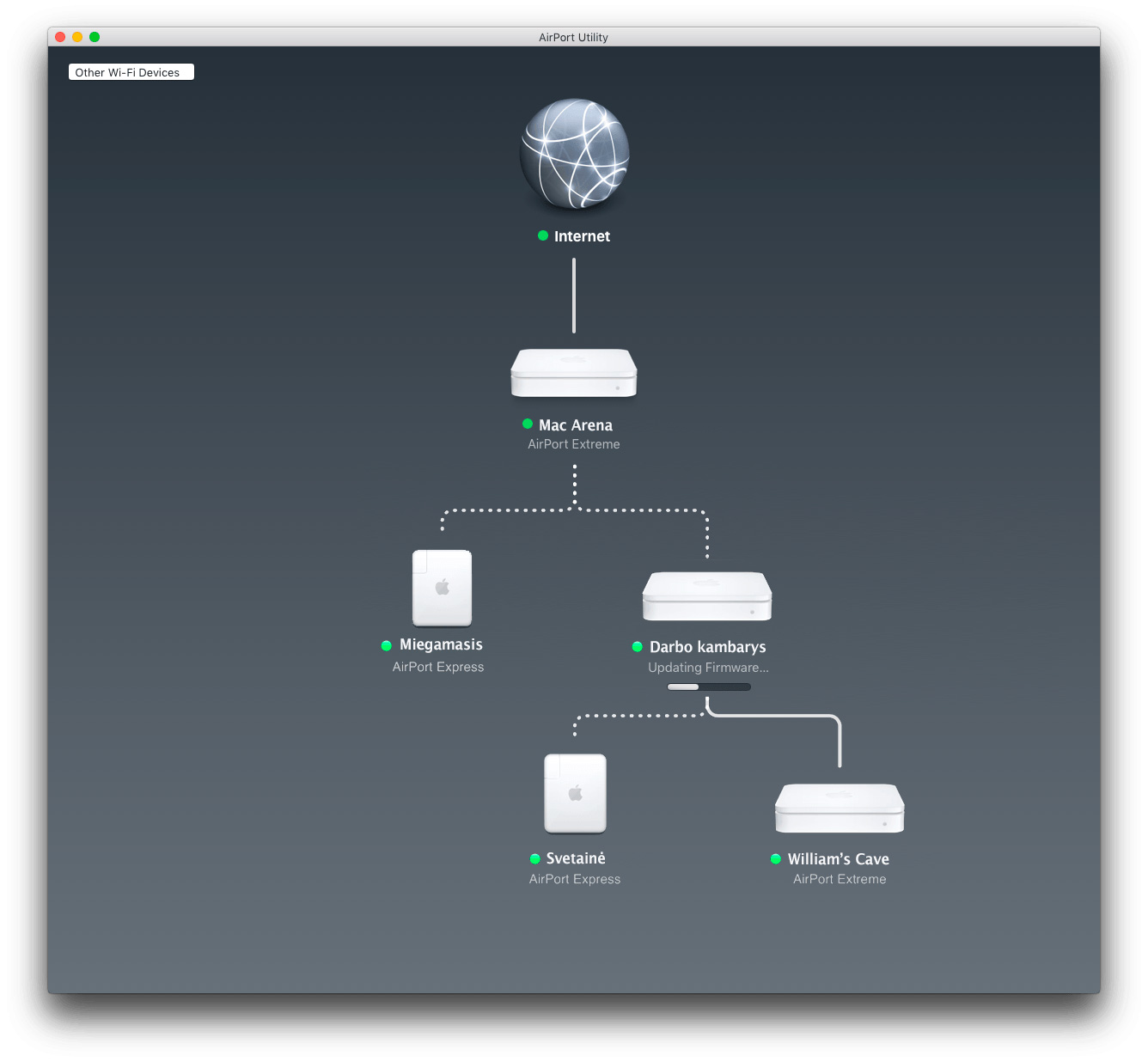Select the Darbo kambarys base station icon
Screen dimensions: 1148x1062
pyautogui.click(x=707, y=596)
